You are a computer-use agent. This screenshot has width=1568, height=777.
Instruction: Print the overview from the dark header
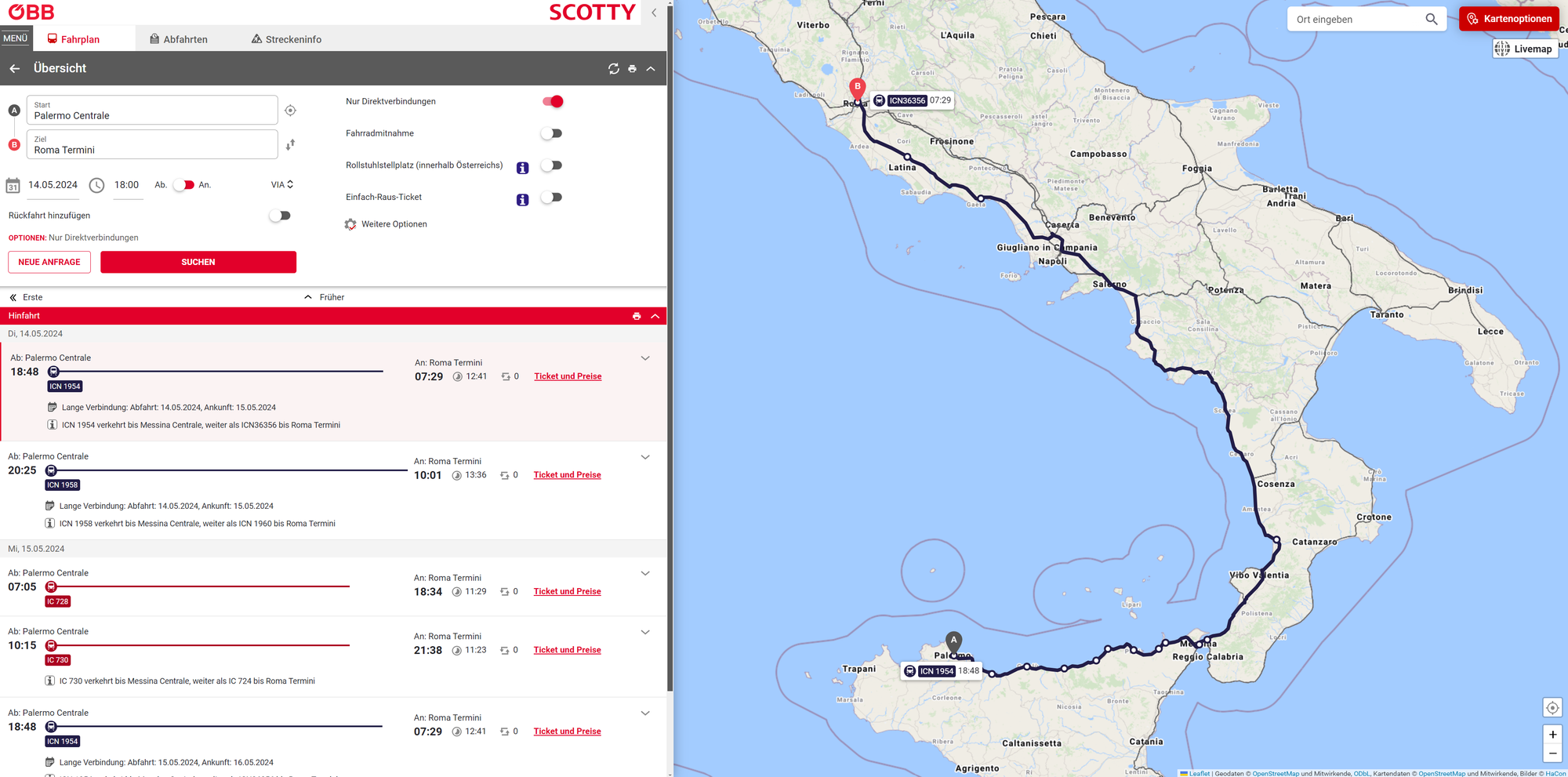click(633, 69)
